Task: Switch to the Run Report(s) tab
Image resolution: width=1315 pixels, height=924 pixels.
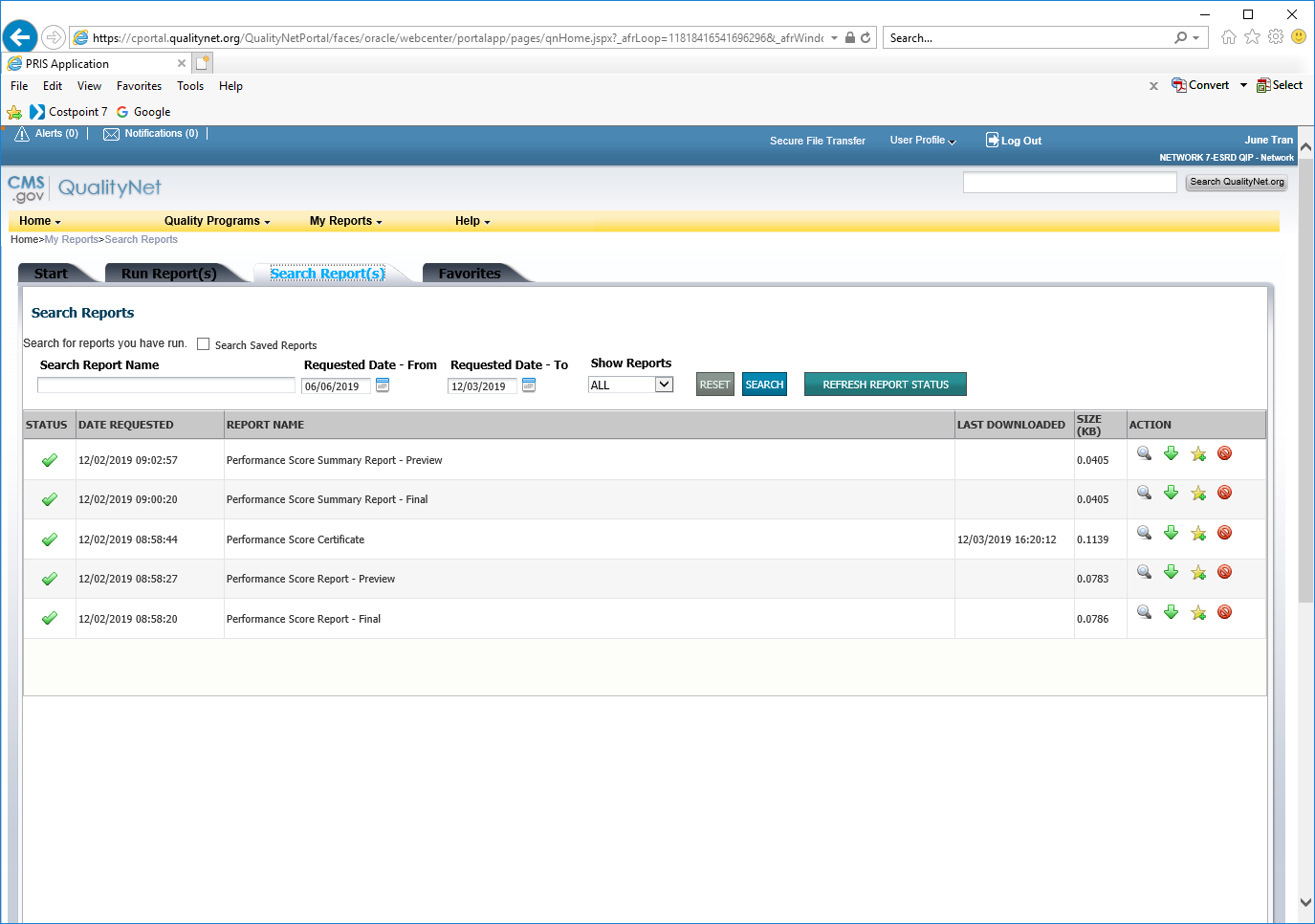Action: 169,274
